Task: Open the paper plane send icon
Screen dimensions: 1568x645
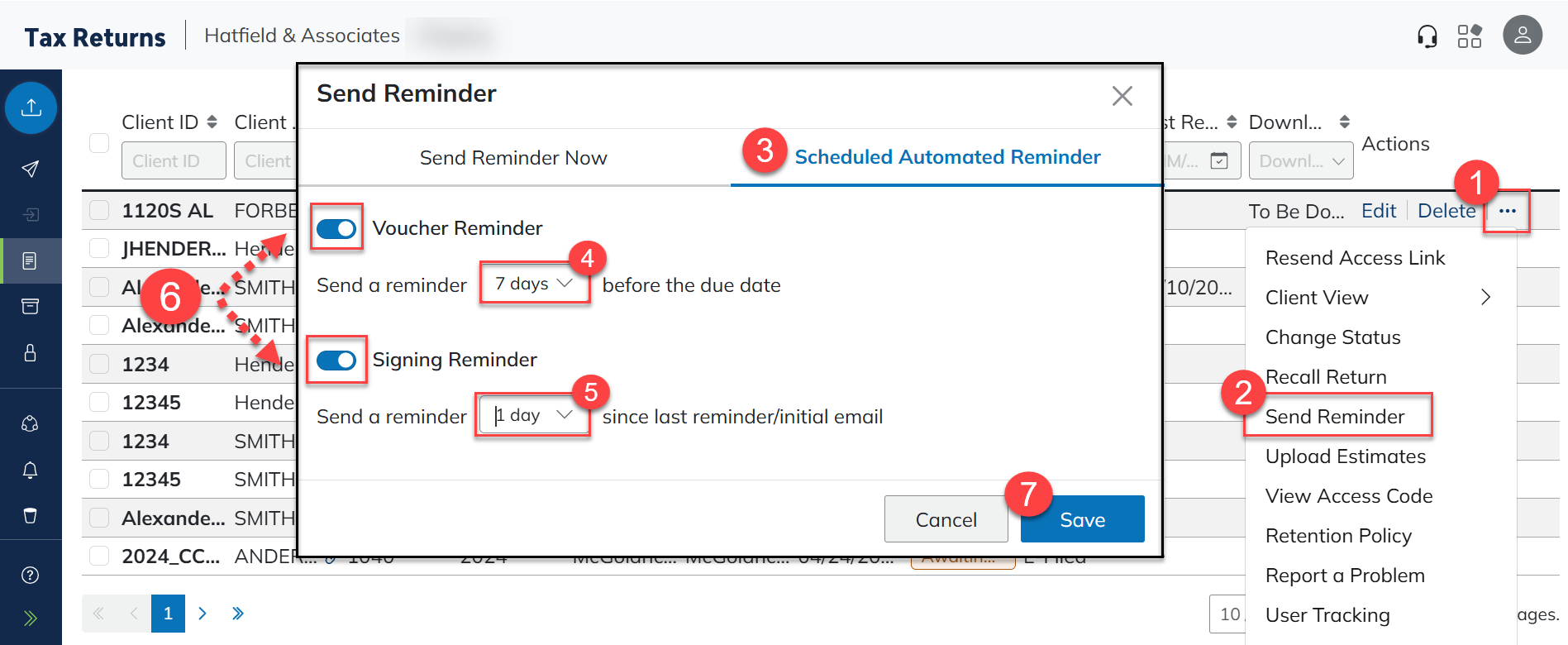Action: 31,169
